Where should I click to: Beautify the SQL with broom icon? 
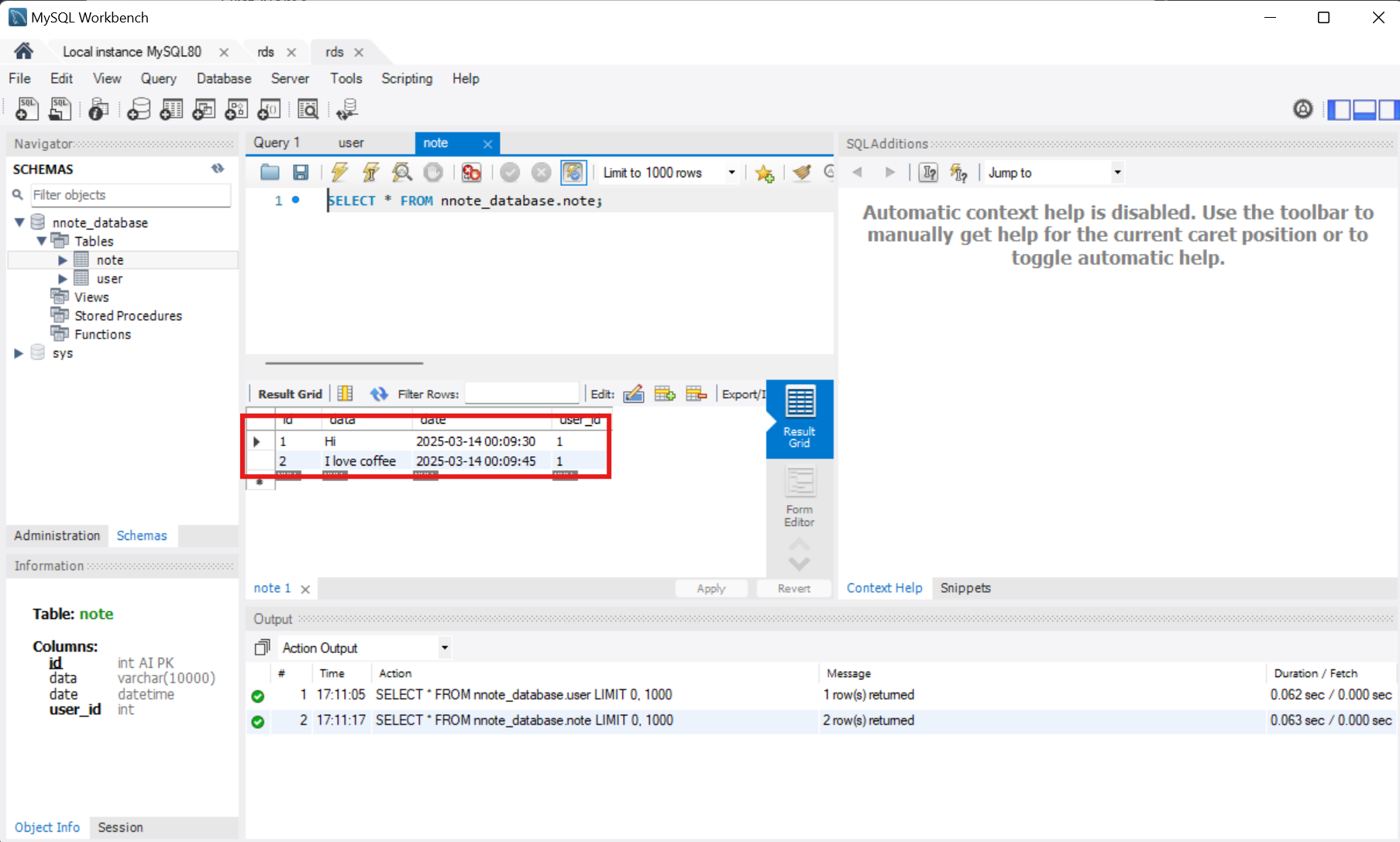(x=802, y=173)
